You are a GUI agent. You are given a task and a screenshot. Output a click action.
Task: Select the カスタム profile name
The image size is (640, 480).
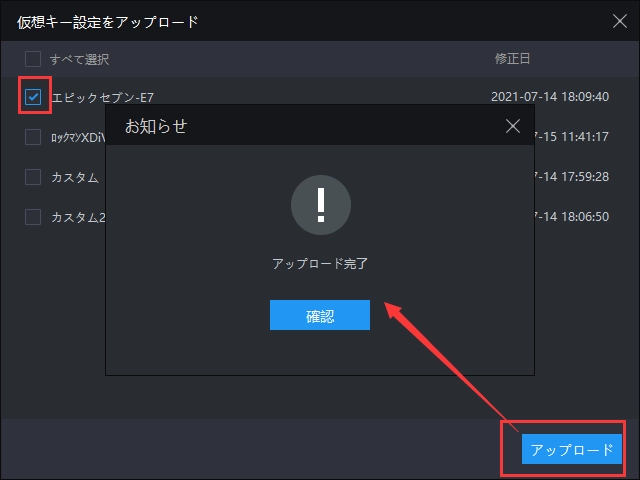tap(75, 177)
